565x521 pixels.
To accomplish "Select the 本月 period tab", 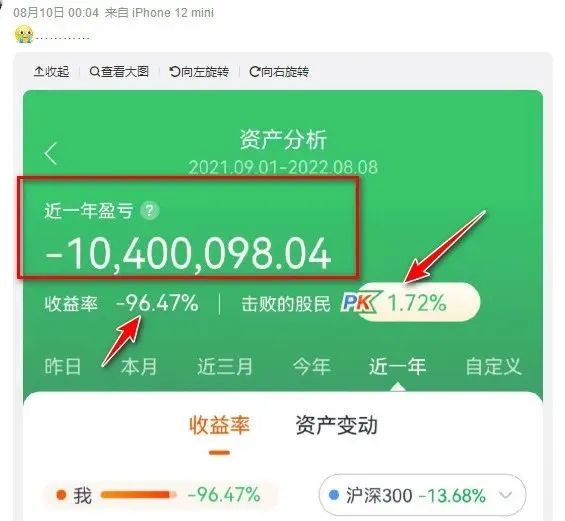I will (x=139, y=367).
